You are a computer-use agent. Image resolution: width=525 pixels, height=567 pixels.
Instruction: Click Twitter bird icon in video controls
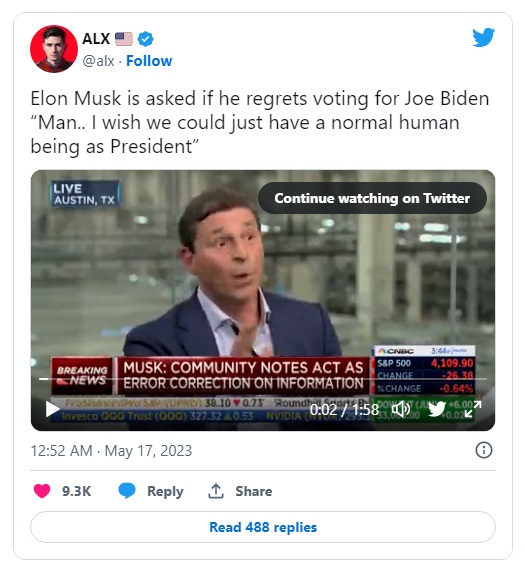(x=437, y=409)
